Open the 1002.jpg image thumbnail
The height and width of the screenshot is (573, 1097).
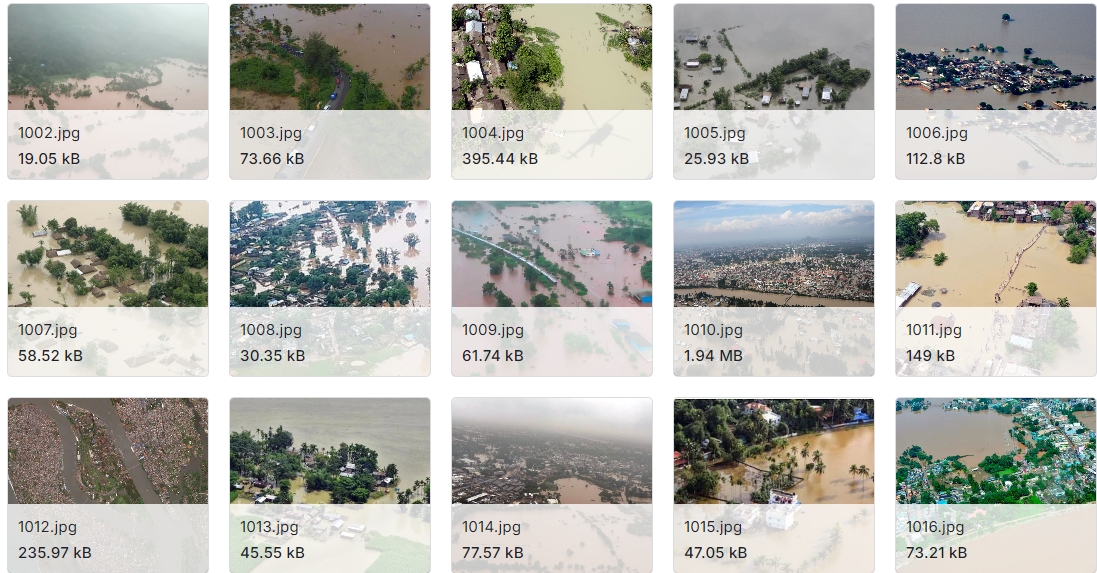[x=108, y=57]
